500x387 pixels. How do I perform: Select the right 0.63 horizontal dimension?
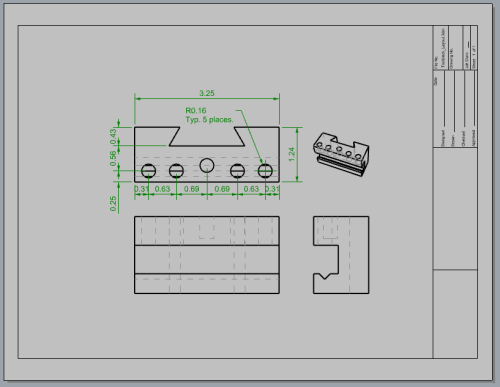pyautogui.click(x=251, y=189)
